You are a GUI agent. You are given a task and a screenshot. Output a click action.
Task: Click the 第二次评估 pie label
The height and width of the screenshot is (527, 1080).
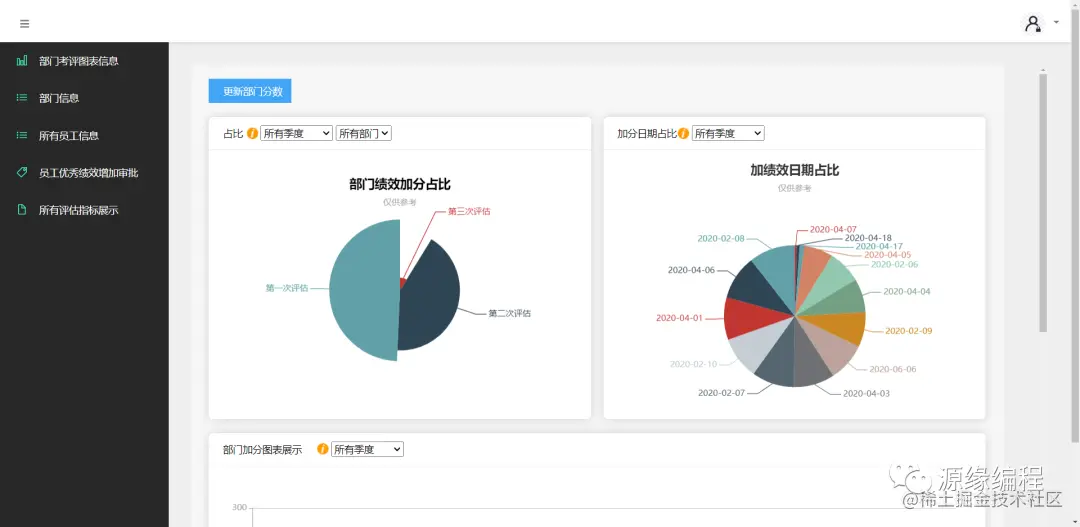(510, 313)
